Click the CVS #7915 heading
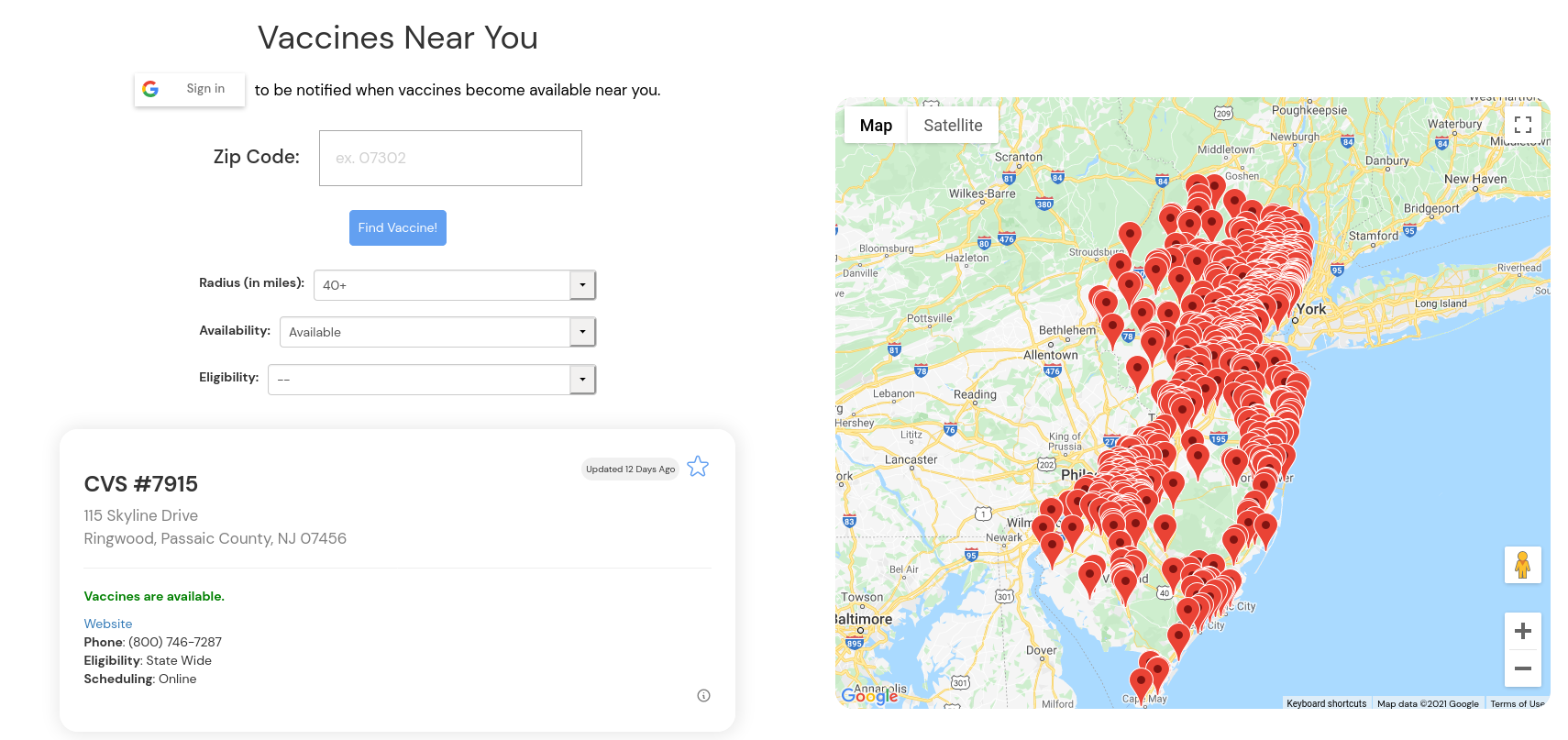This screenshot has width=1568, height=740. (141, 484)
